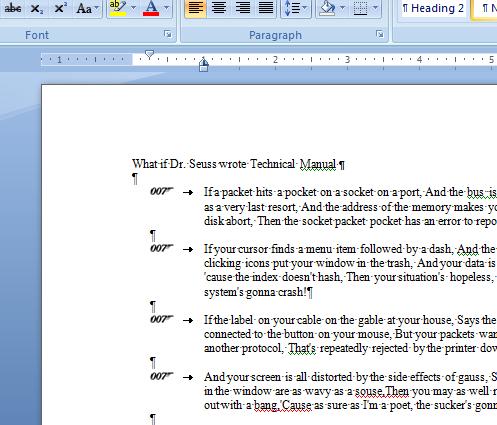This screenshot has width=497, height=425.
Task: Place cursor in 'If a packet hits a pocket' line
Action: (350, 192)
